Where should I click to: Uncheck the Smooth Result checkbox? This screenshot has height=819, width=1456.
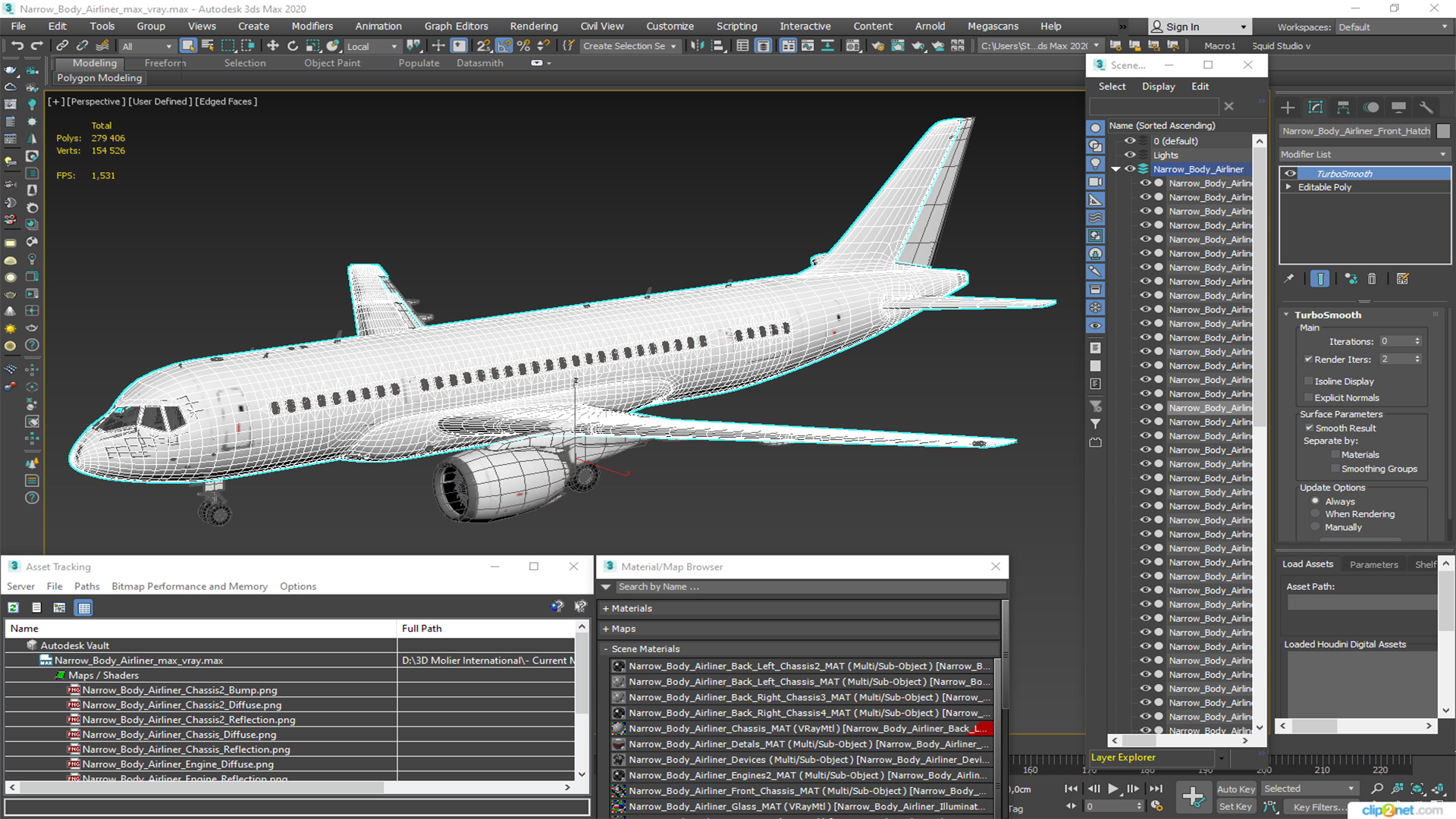1308,428
